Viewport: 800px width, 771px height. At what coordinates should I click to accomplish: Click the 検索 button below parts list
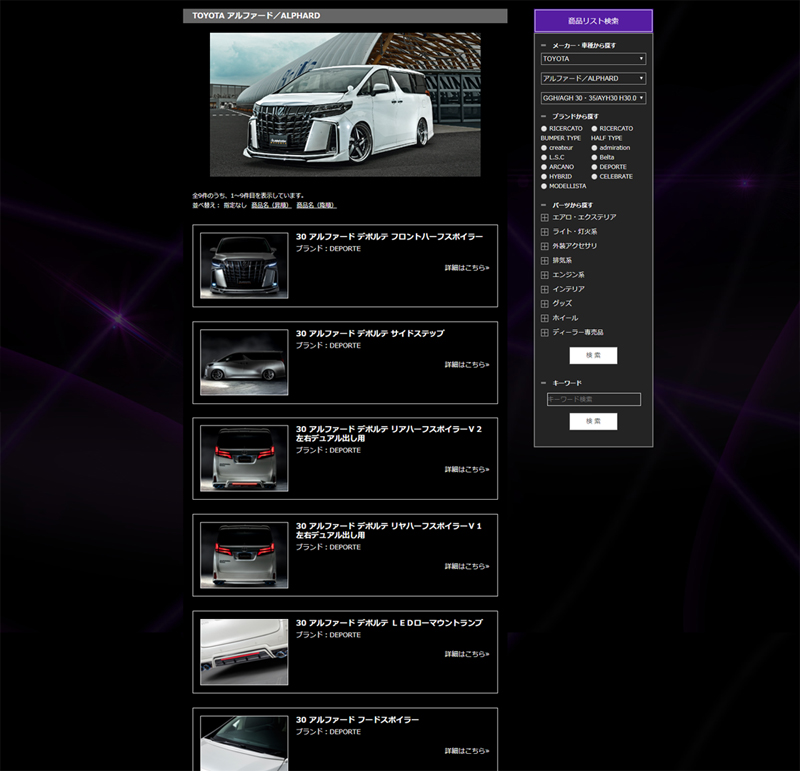(x=593, y=356)
